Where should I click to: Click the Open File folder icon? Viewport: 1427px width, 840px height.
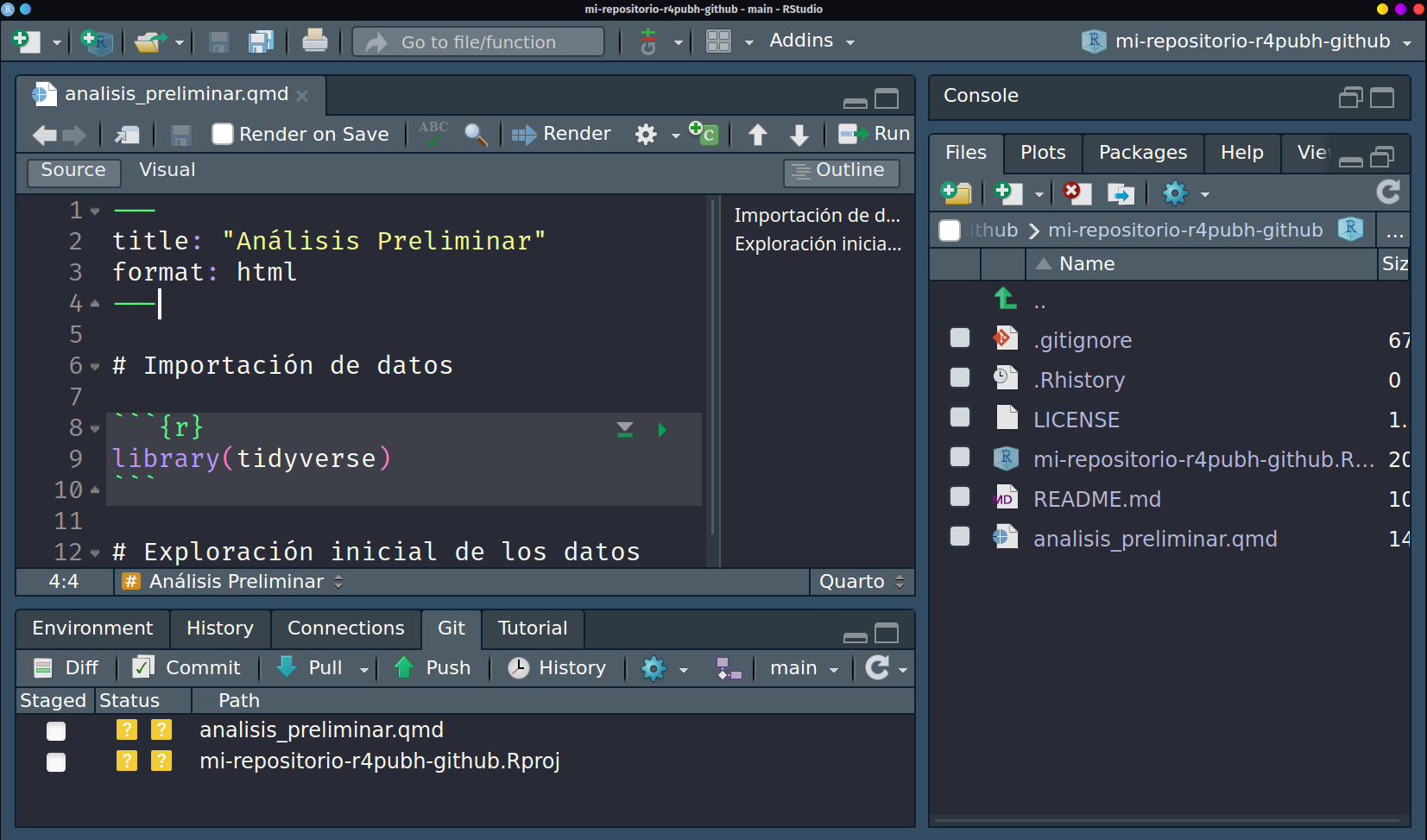coord(150,41)
